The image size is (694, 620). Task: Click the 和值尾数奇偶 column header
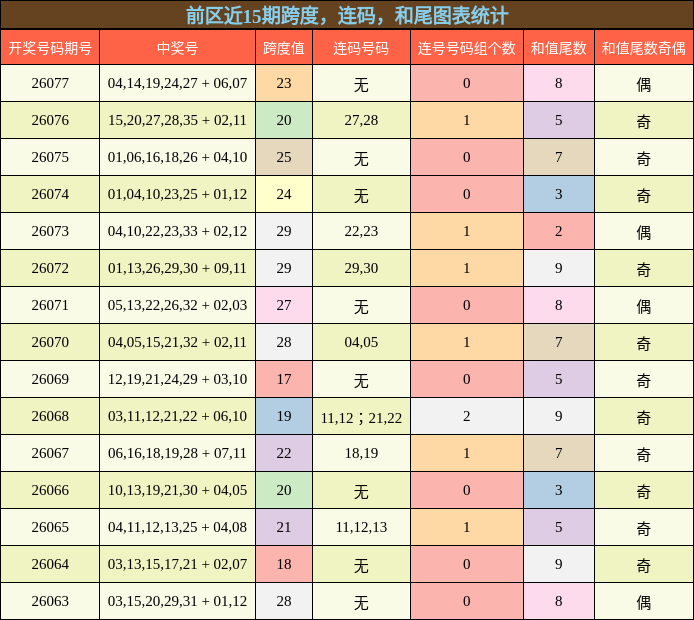tap(644, 48)
